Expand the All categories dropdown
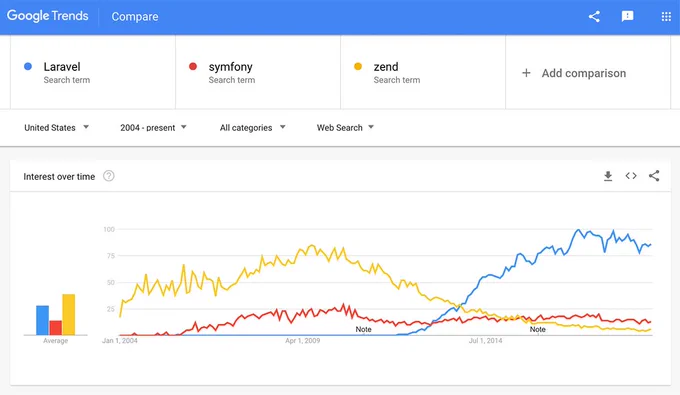The height and width of the screenshot is (395, 680). pyautogui.click(x=252, y=127)
